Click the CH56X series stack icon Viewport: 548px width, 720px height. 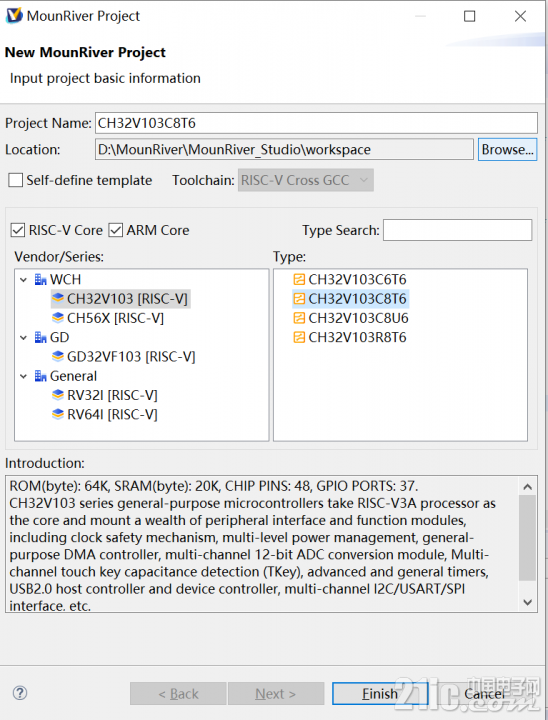[58, 318]
